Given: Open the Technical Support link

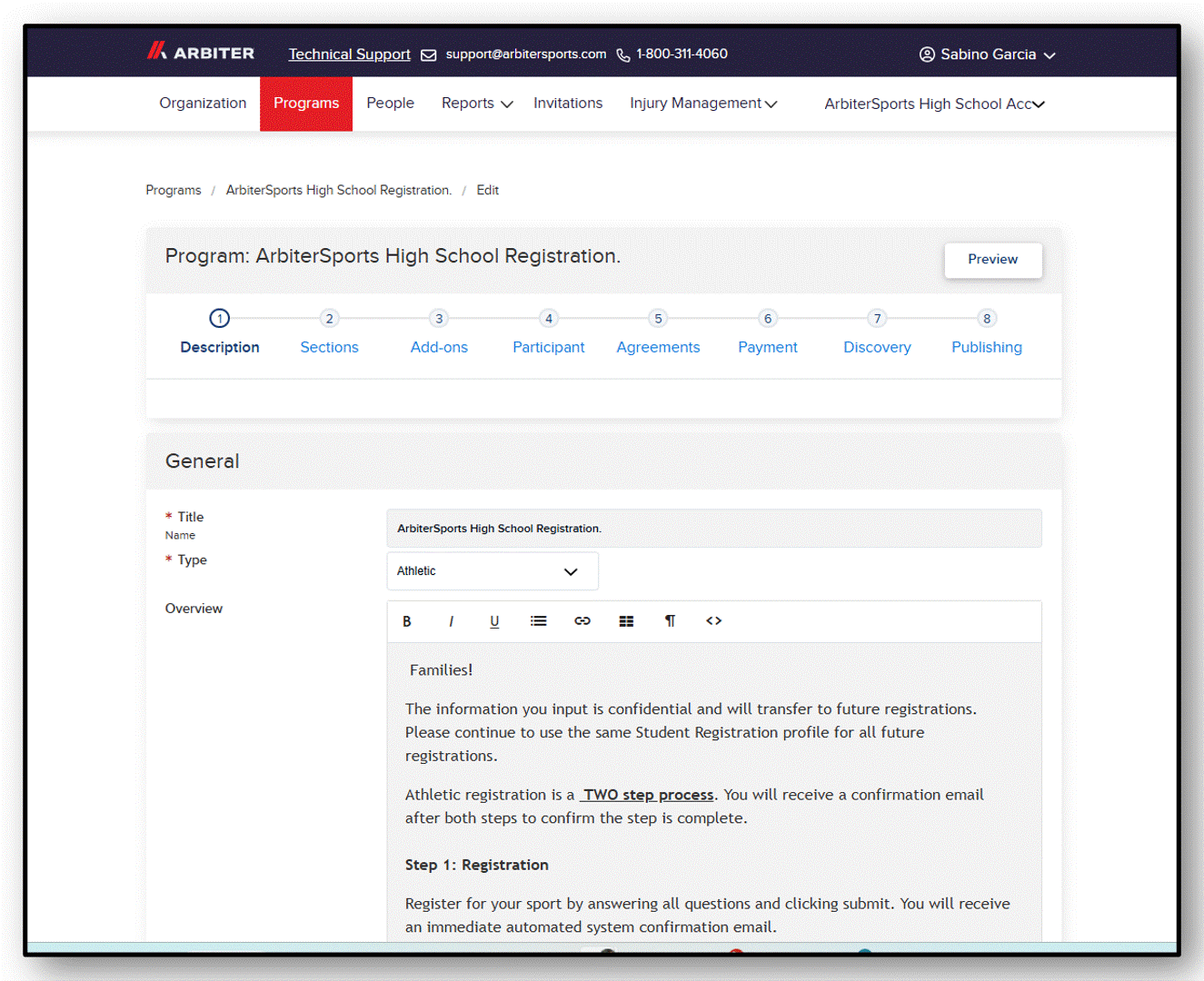Looking at the screenshot, I should [x=350, y=54].
